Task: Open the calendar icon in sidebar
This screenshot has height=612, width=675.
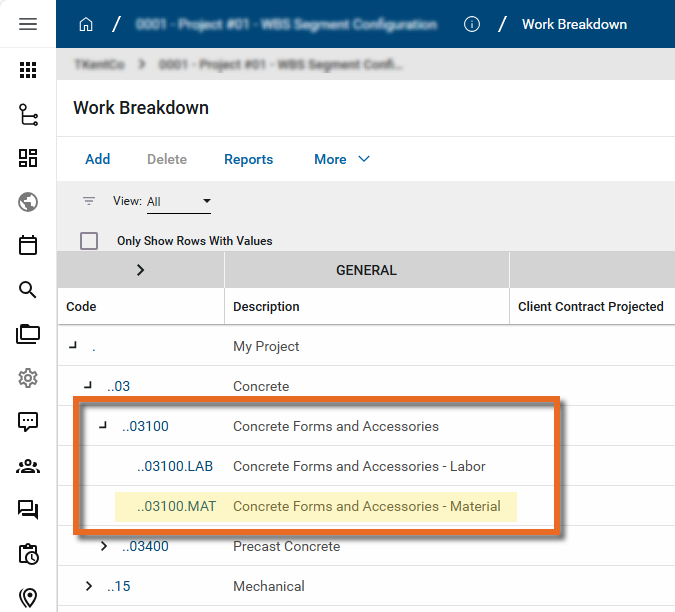Action: 28,245
